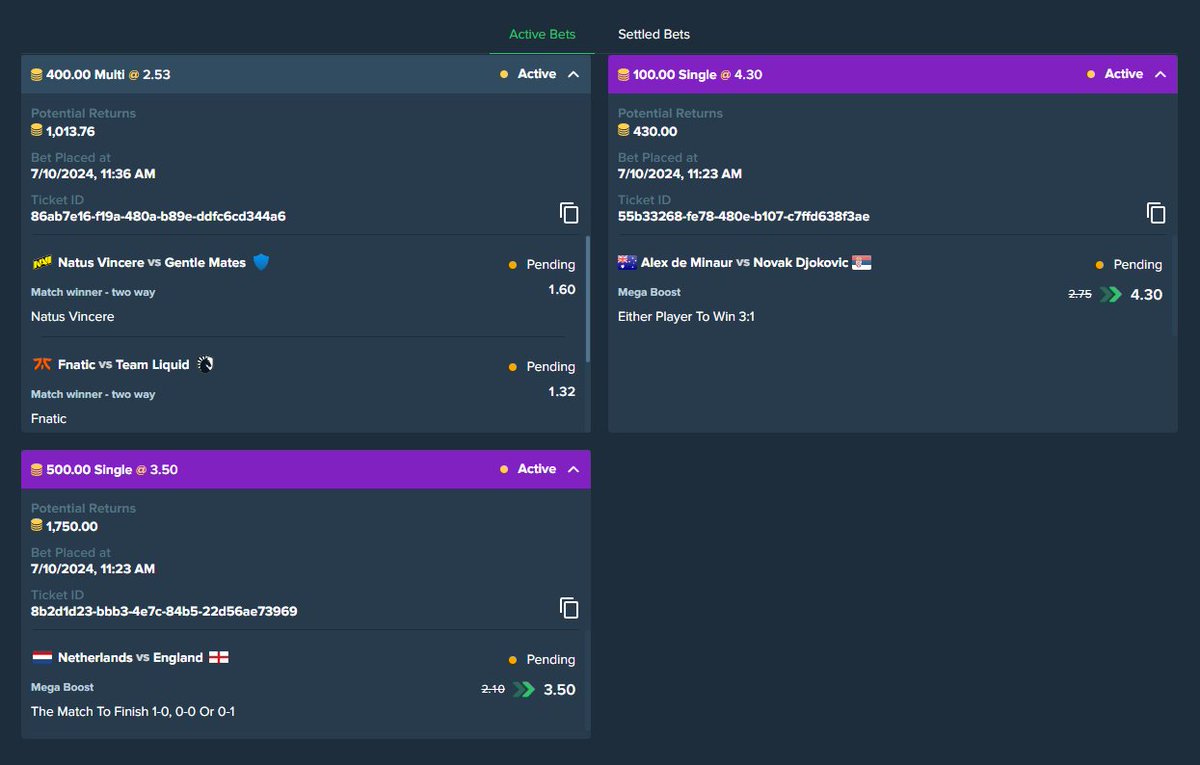Click the Natus Vincere team logo
The width and height of the screenshot is (1200, 765).
(x=42, y=263)
